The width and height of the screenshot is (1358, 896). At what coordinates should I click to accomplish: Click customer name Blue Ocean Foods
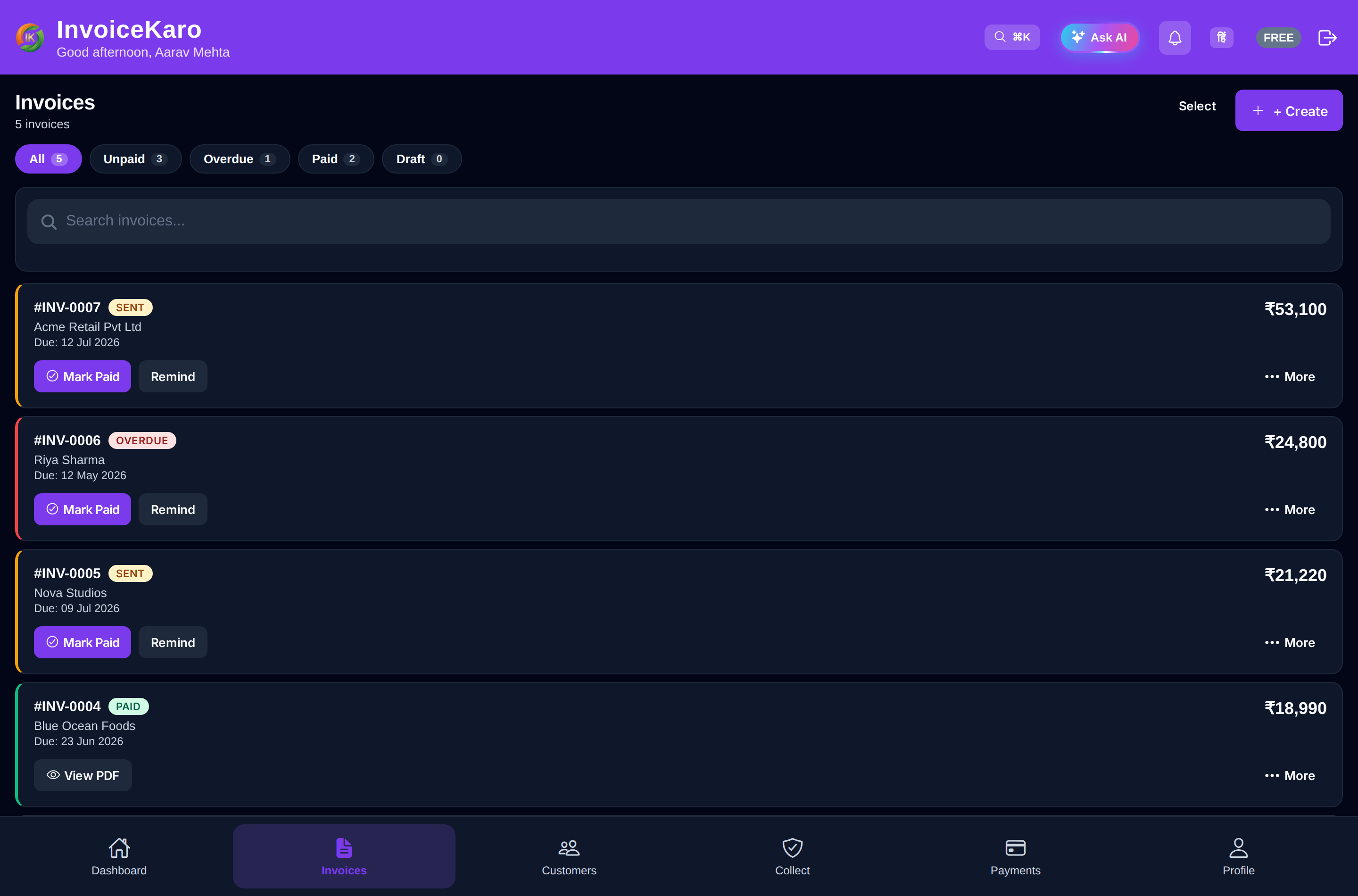(x=84, y=726)
